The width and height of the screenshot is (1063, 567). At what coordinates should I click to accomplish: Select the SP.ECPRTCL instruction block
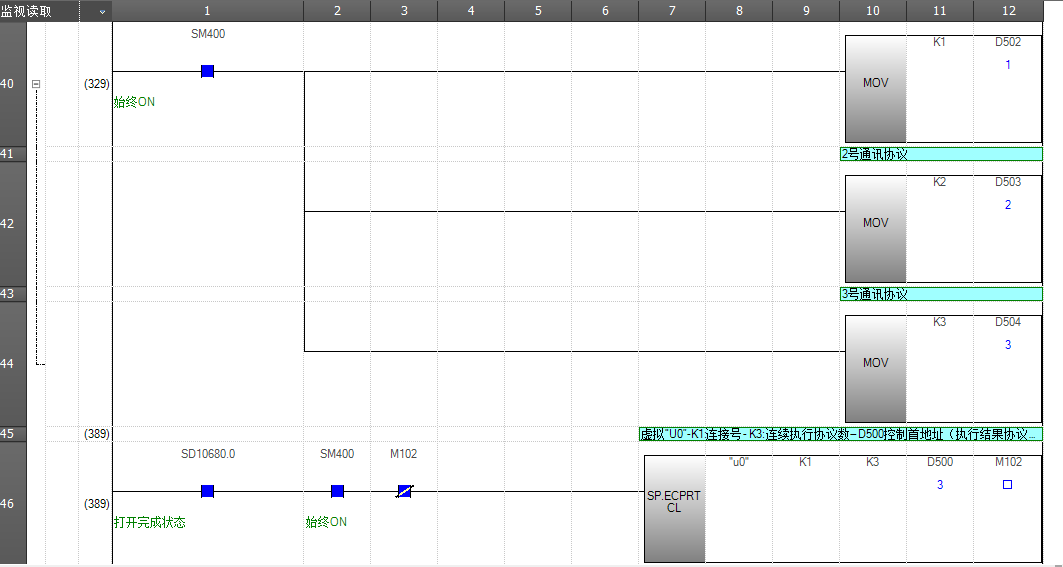pyautogui.click(x=675, y=508)
